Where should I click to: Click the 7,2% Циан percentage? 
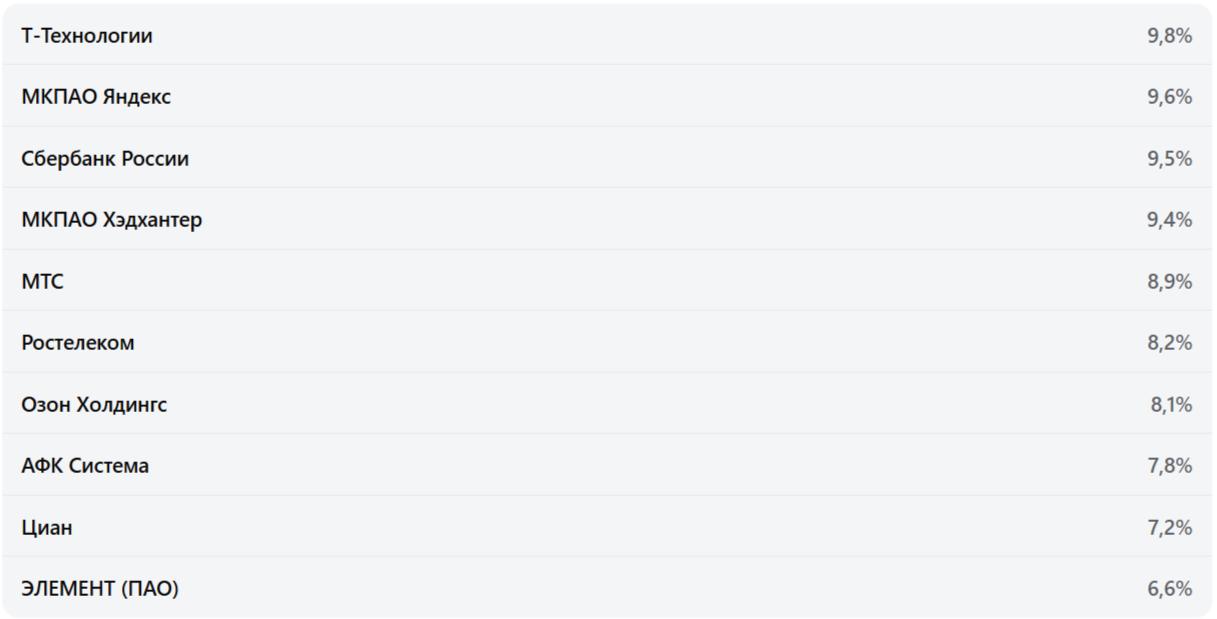1169,528
